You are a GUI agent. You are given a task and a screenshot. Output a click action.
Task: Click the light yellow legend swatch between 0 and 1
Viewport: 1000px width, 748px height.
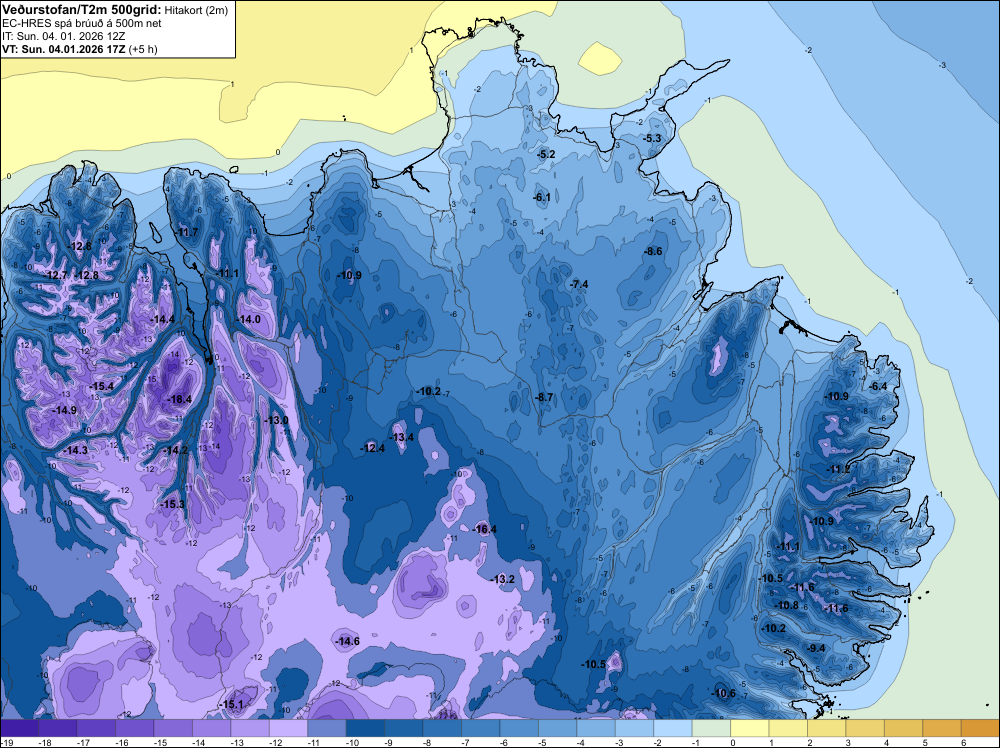click(749, 728)
